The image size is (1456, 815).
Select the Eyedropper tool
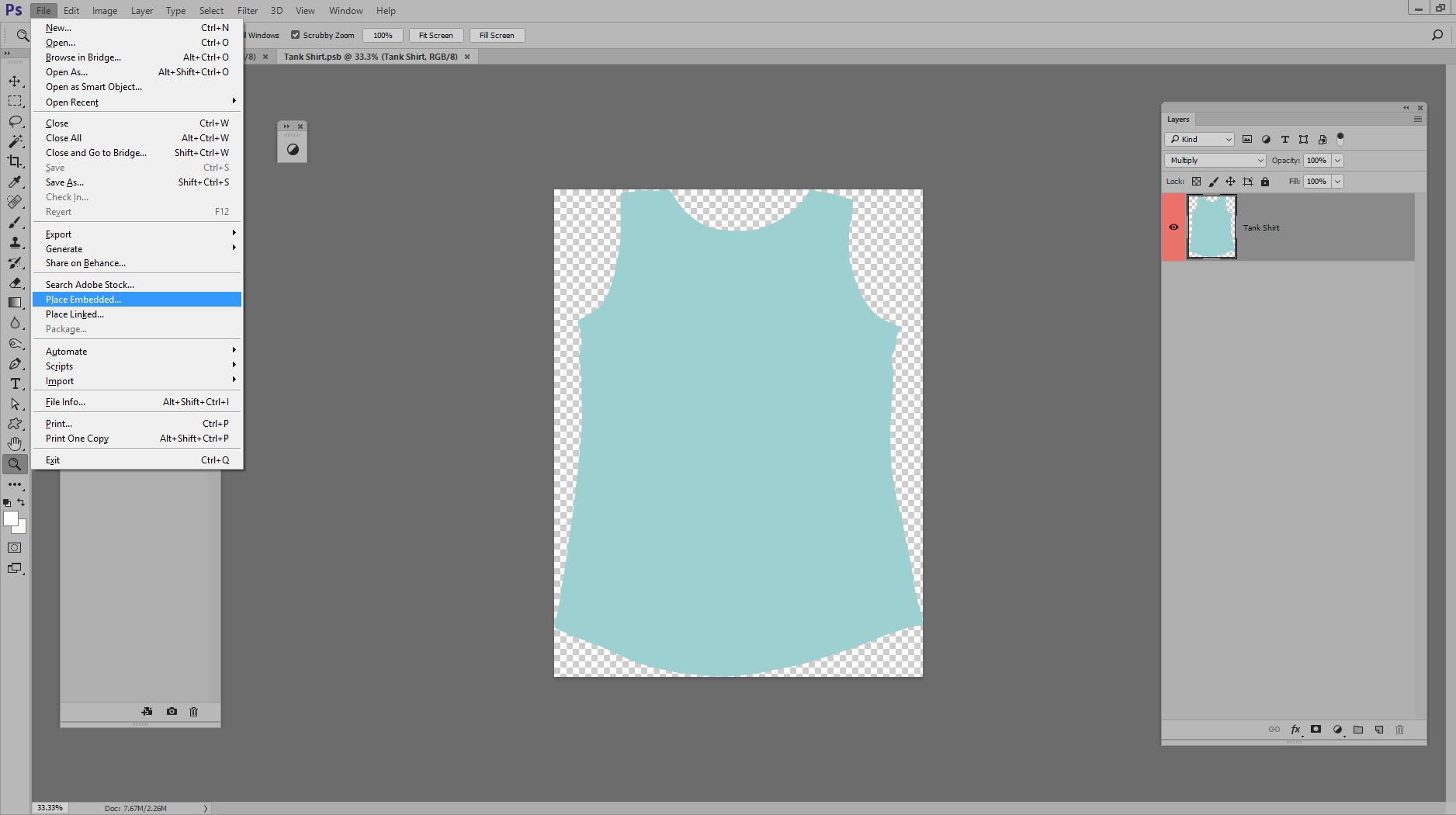[16, 182]
